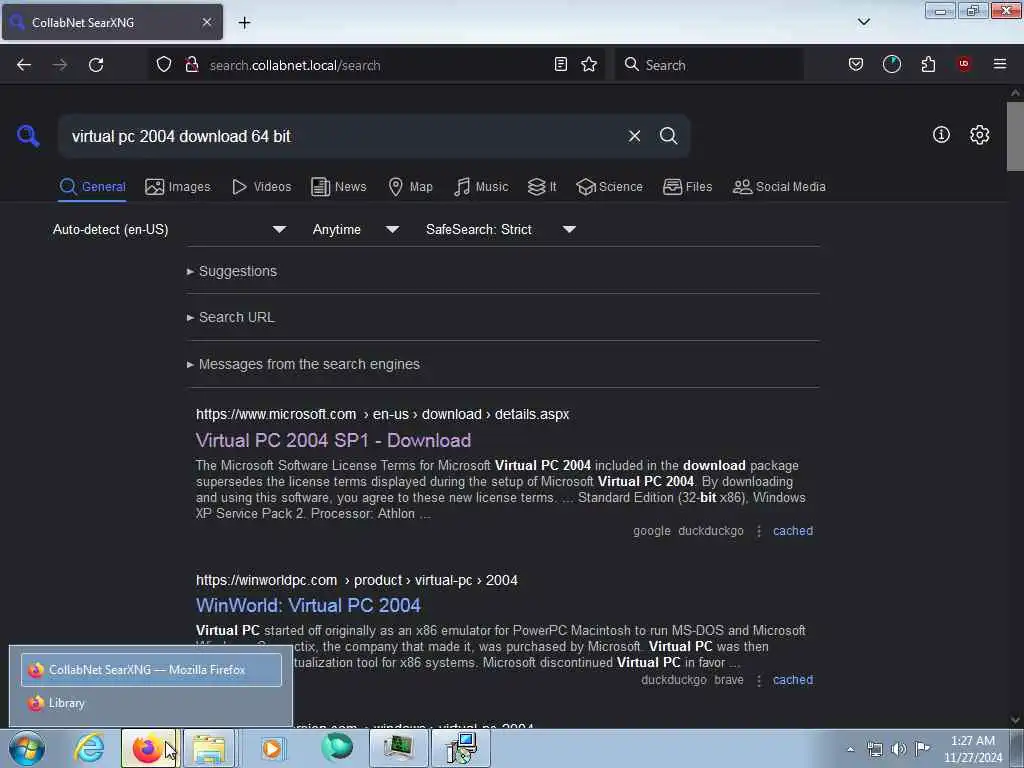Open Virtual PC 2004 SP1 - Download result
The image size is (1024, 768).
(333, 440)
